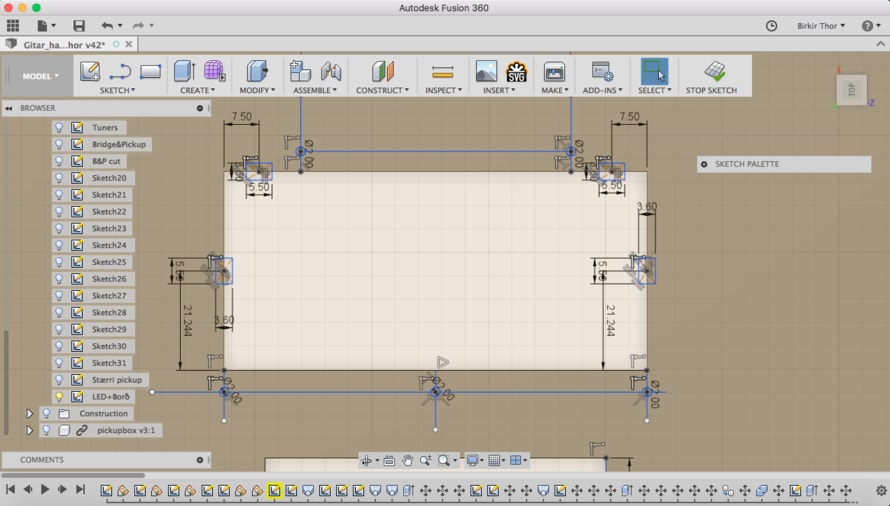890x506 pixels.
Task: Expand the pickupbox v3:1 component
Action: (x=30, y=430)
